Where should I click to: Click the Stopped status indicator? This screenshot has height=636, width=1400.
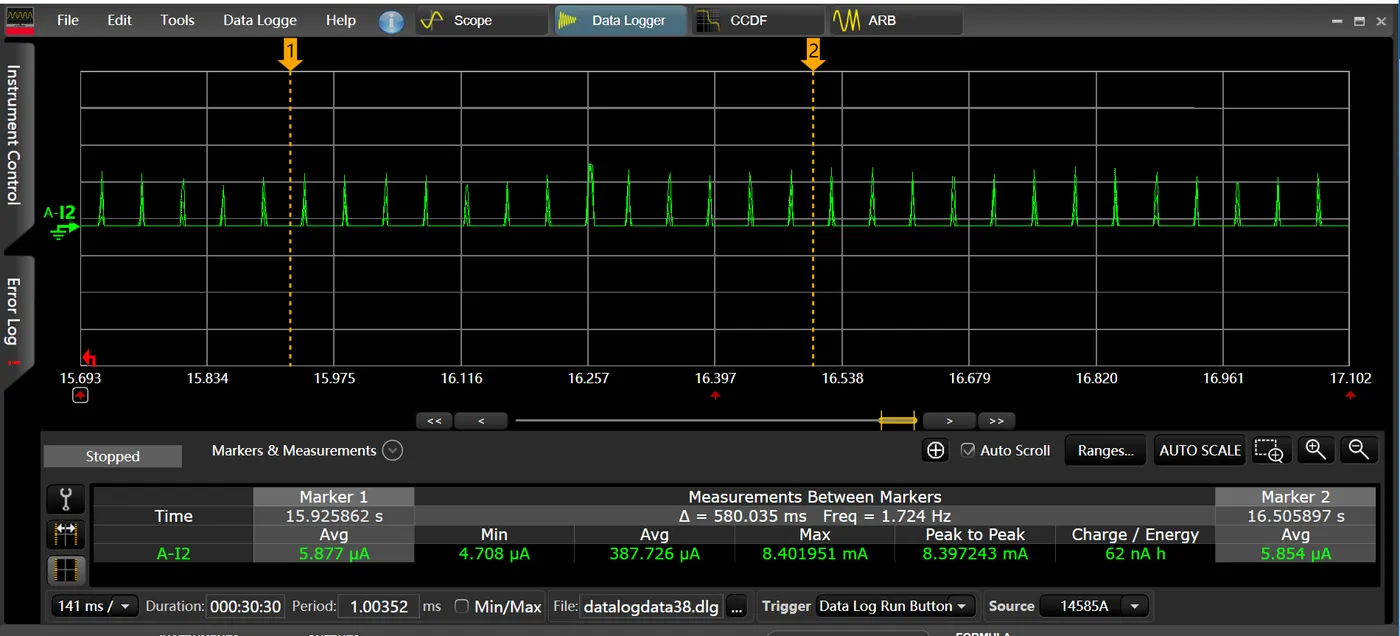(113, 456)
